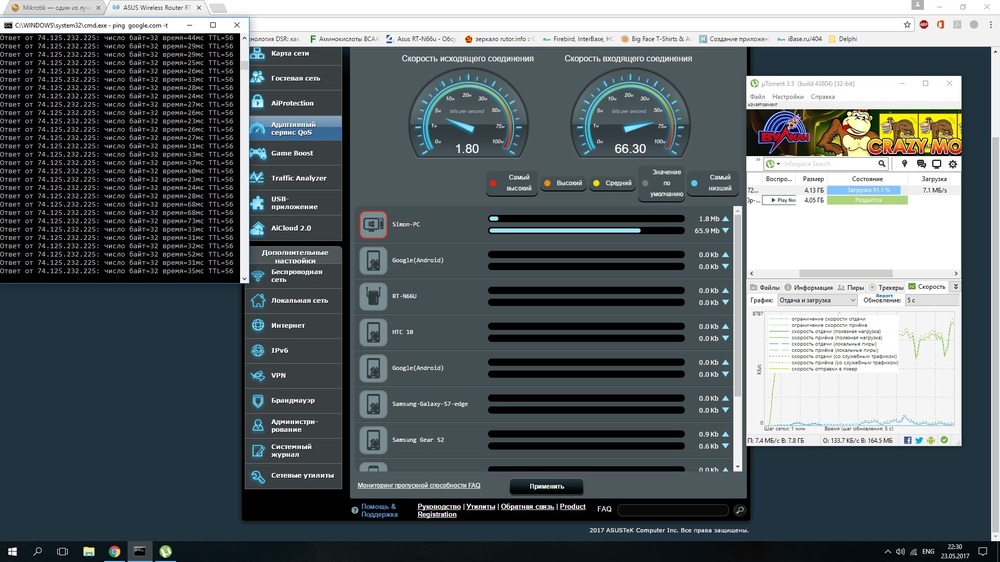
Task: Open uTorrent from taskbar
Action: click(165, 551)
